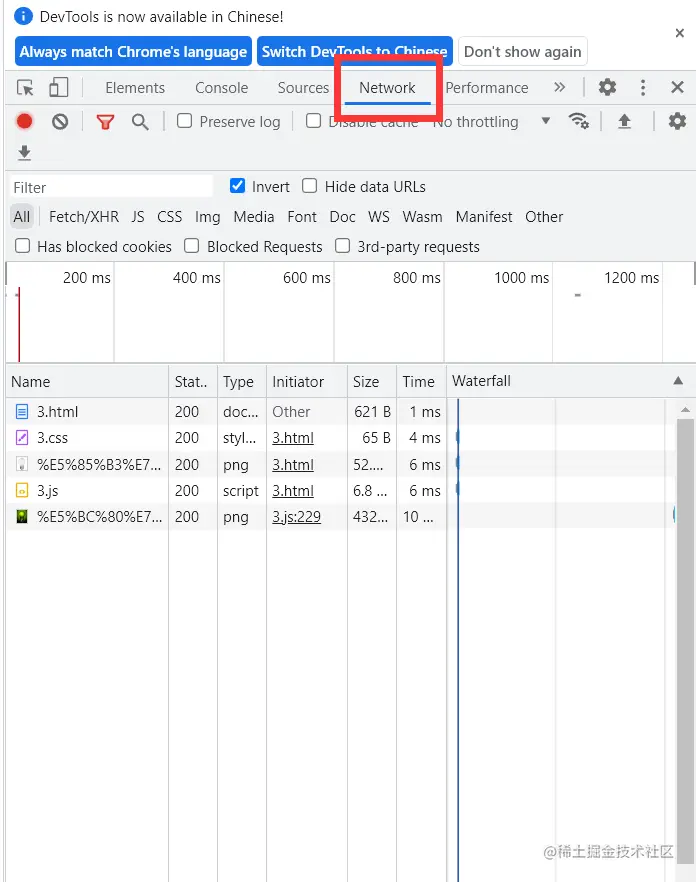Enable the Disable cache checkbox

[x=313, y=121]
